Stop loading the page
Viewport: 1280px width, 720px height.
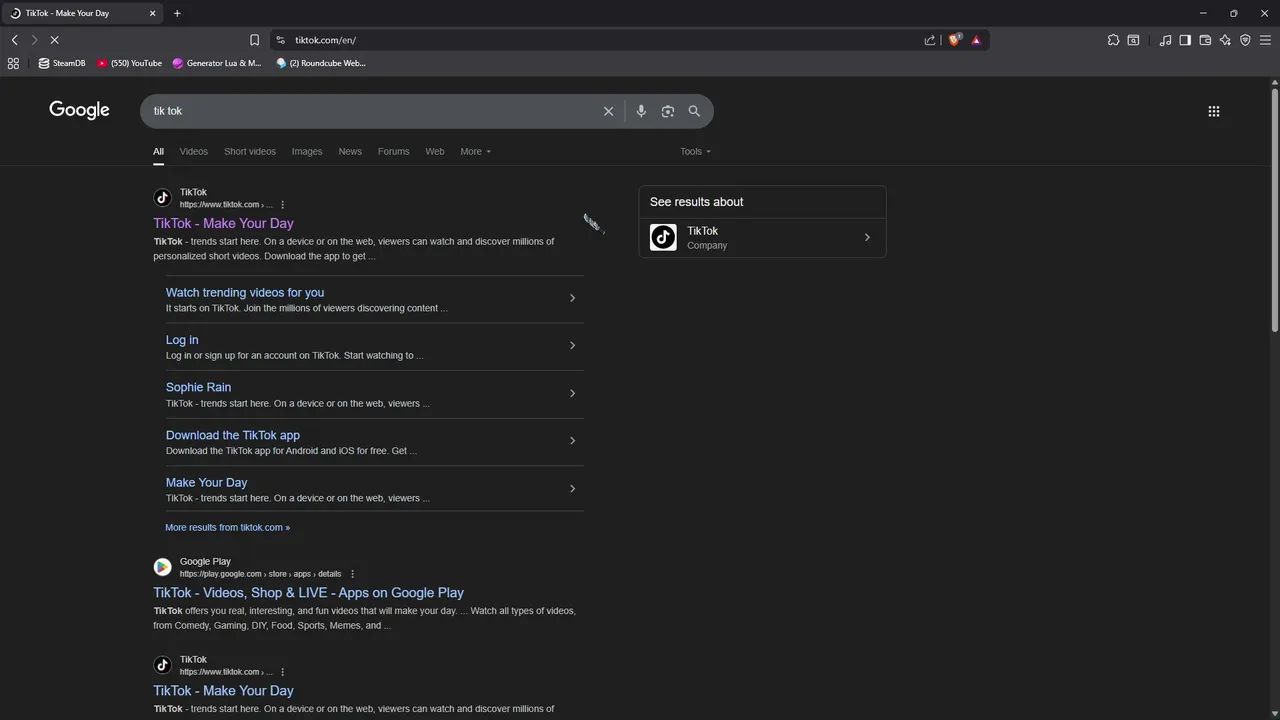point(54,40)
